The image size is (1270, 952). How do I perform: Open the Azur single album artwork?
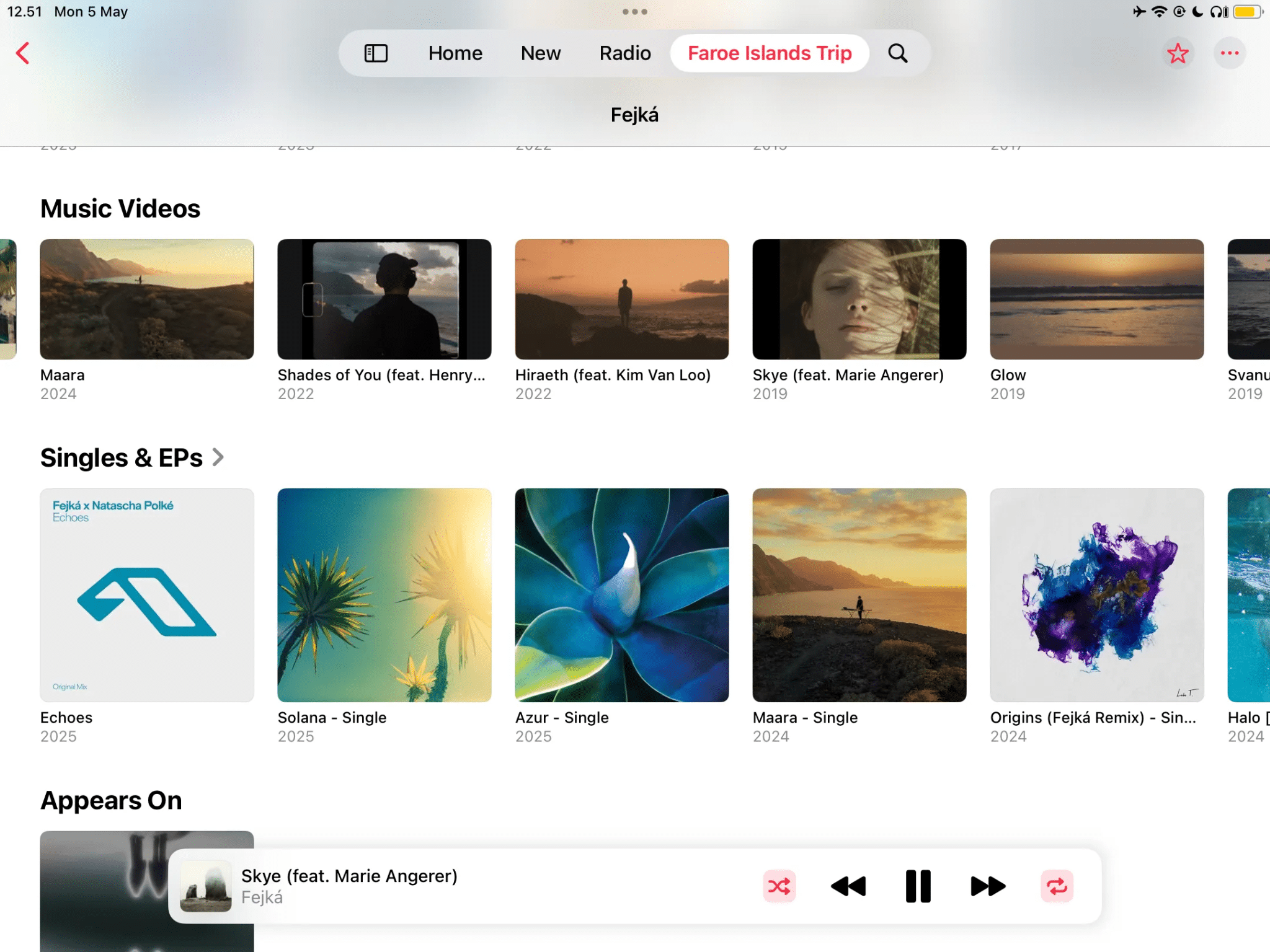pyautogui.click(x=621, y=596)
